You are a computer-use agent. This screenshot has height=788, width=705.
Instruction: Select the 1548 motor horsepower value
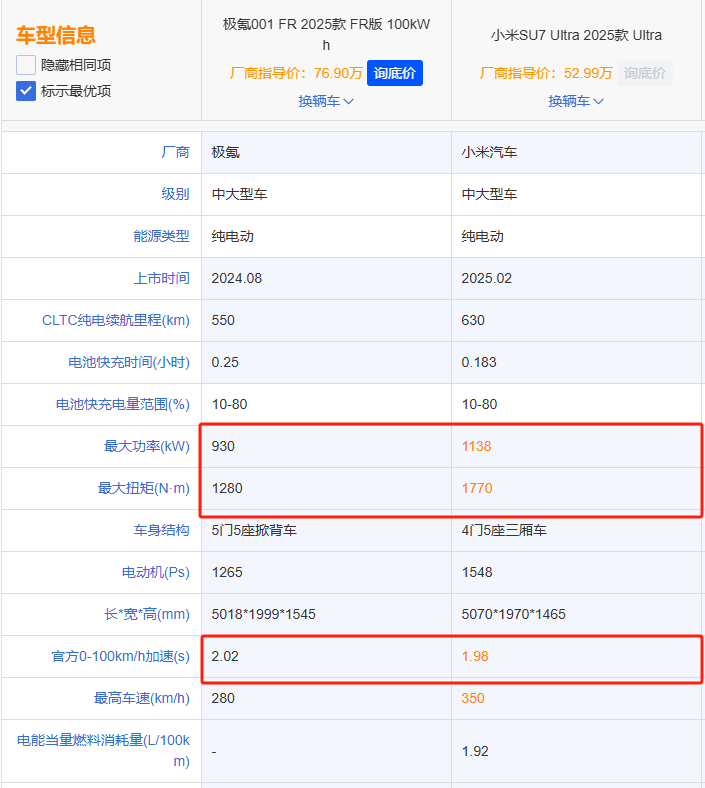tap(477, 572)
